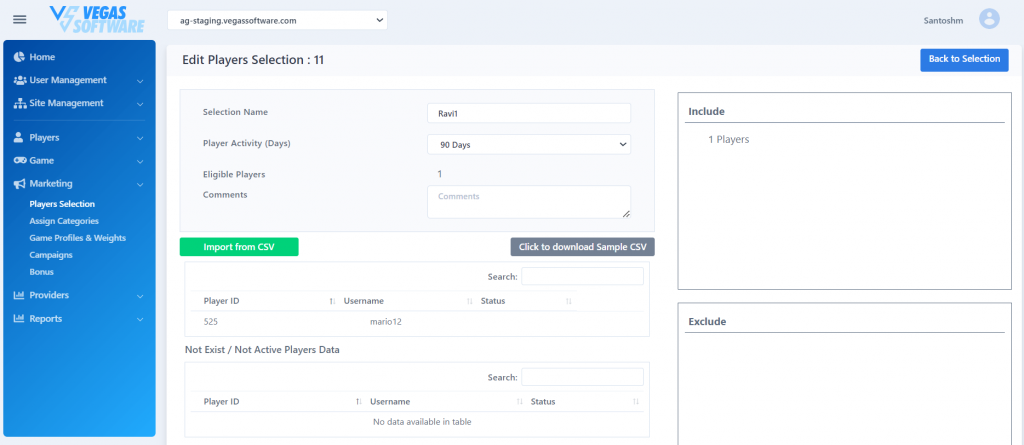Expand Players menu chevron
1024x445 pixels.
140,139
